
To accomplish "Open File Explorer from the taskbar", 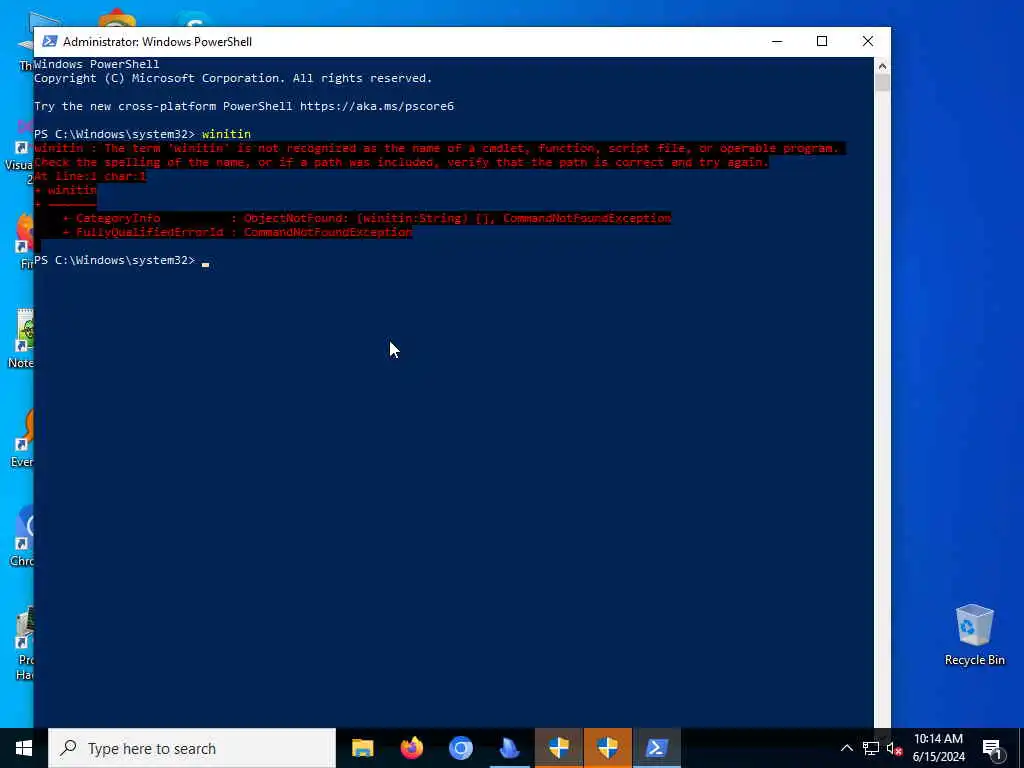I will (362, 748).
